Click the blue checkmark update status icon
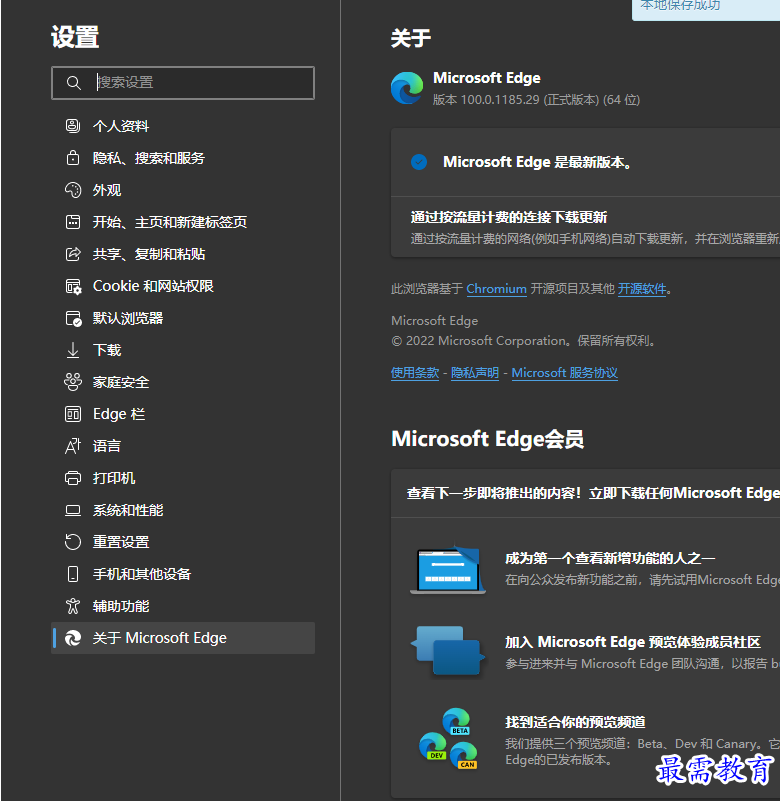 coord(419,162)
